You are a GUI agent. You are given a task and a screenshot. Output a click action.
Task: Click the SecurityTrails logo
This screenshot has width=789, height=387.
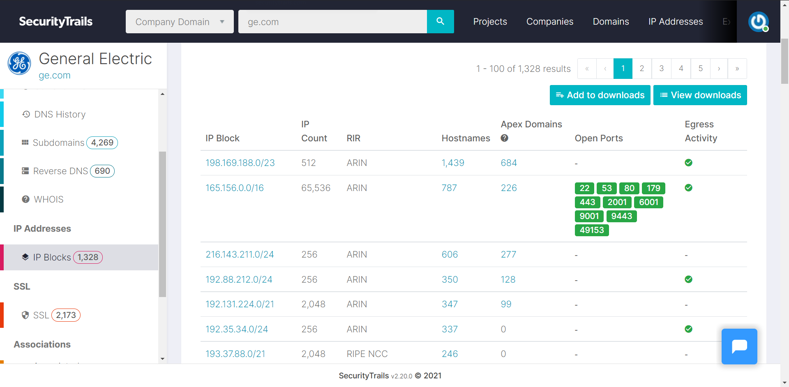pyautogui.click(x=56, y=22)
